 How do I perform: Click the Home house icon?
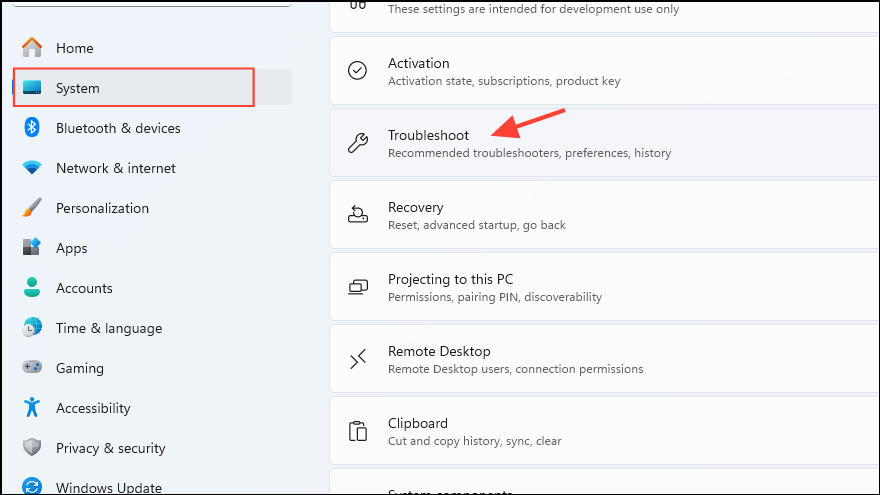32,48
